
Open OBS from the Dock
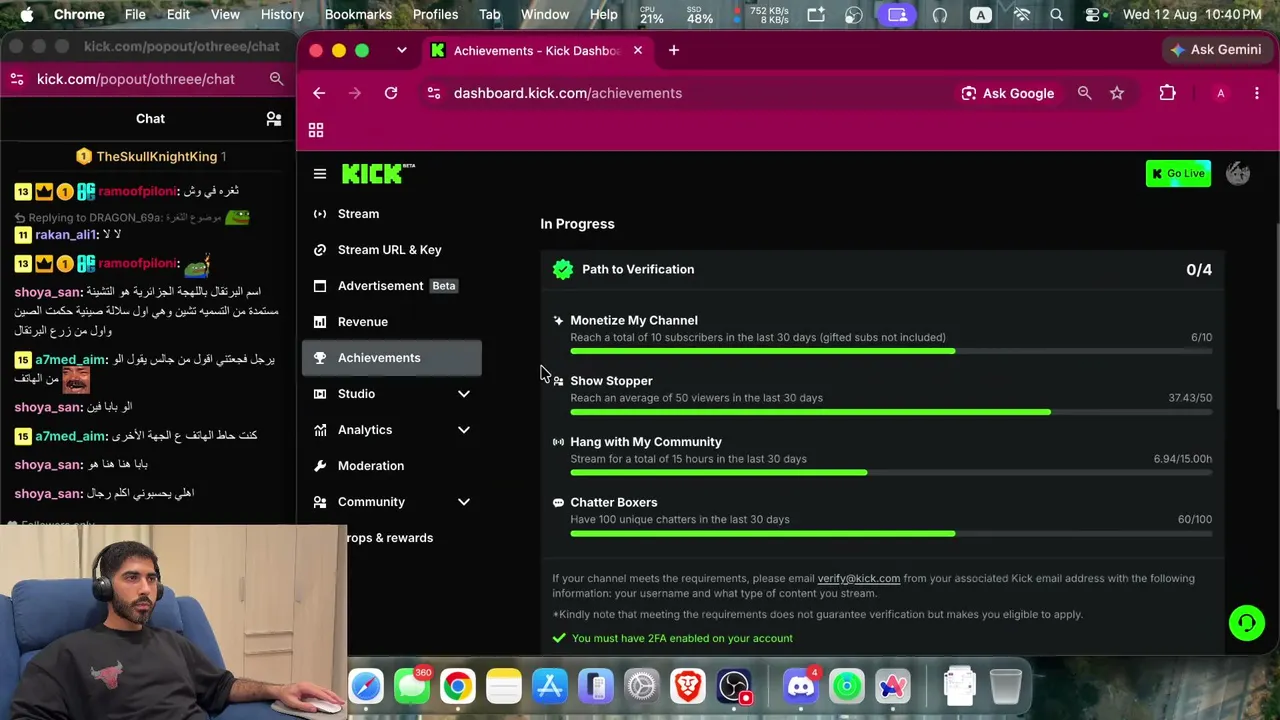coord(735,686)
